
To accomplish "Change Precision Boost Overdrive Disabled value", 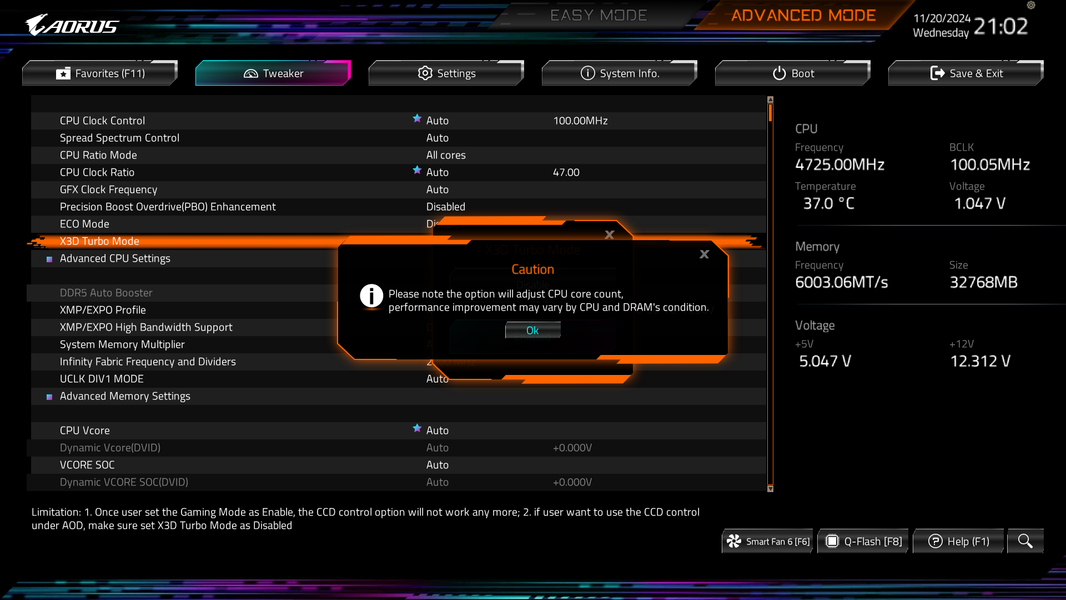I will click(446, 207).
